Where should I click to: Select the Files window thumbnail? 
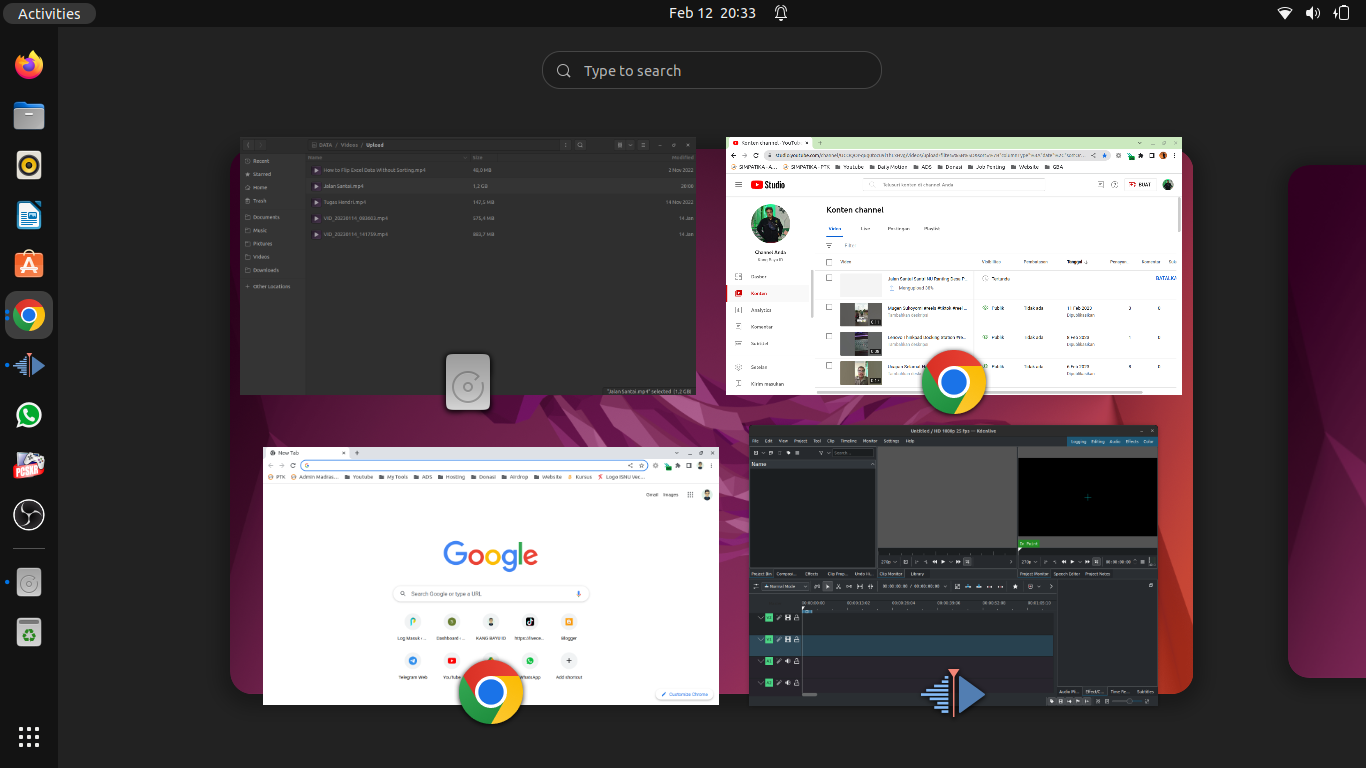click(x=468, y=266)
